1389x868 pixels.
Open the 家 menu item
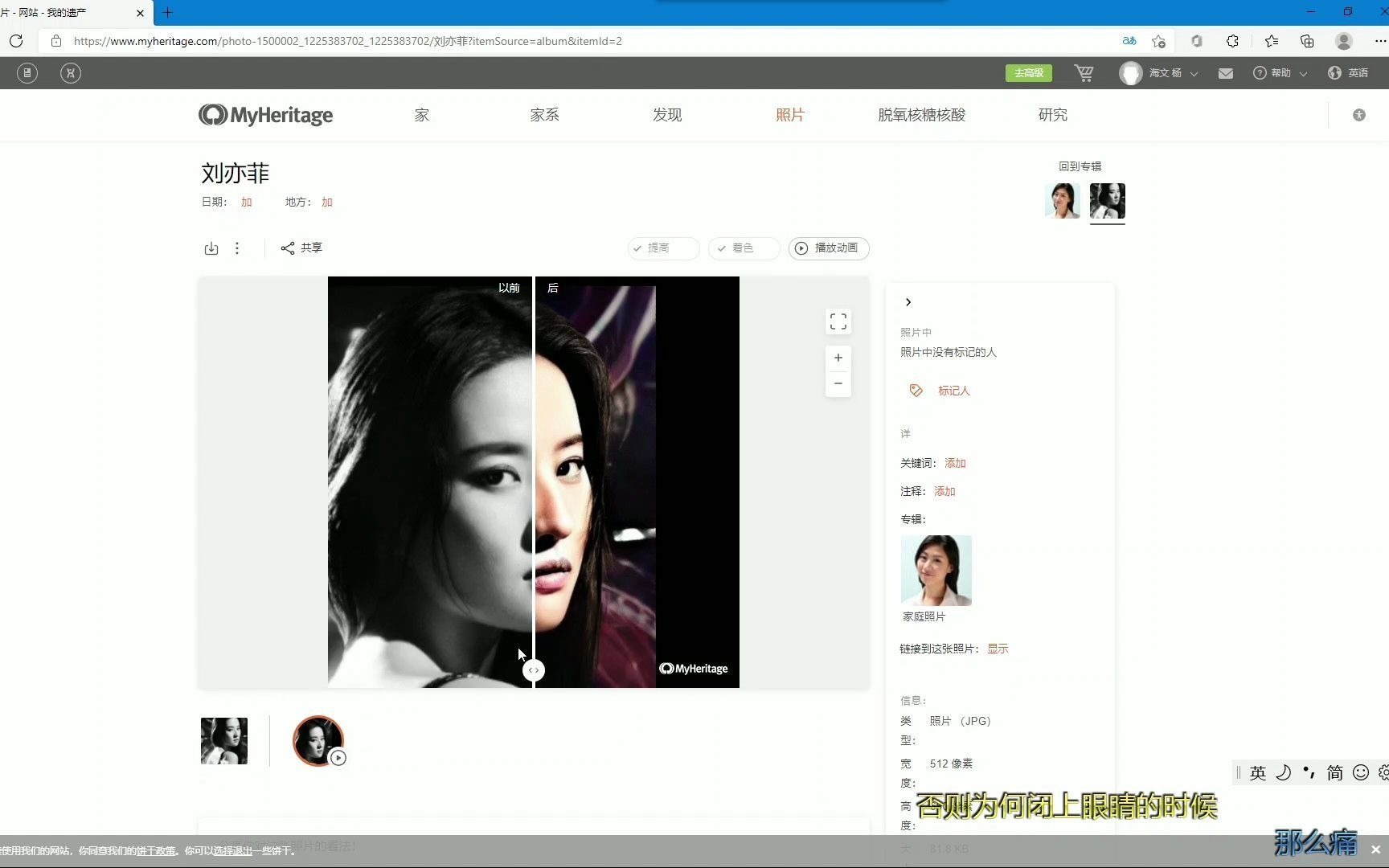tap(422, 115)
